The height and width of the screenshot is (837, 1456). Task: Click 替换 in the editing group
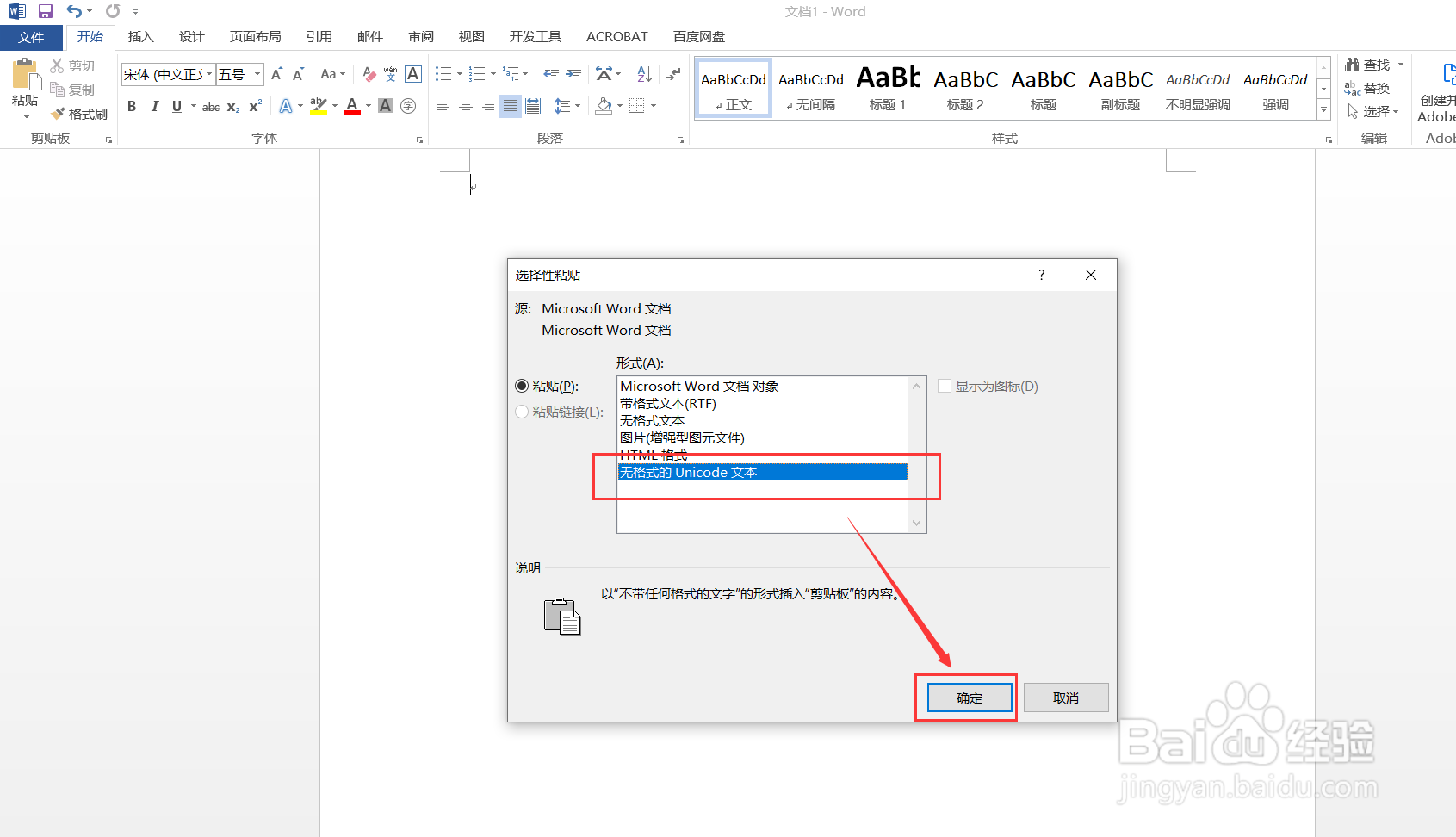tap(1368, 88)
